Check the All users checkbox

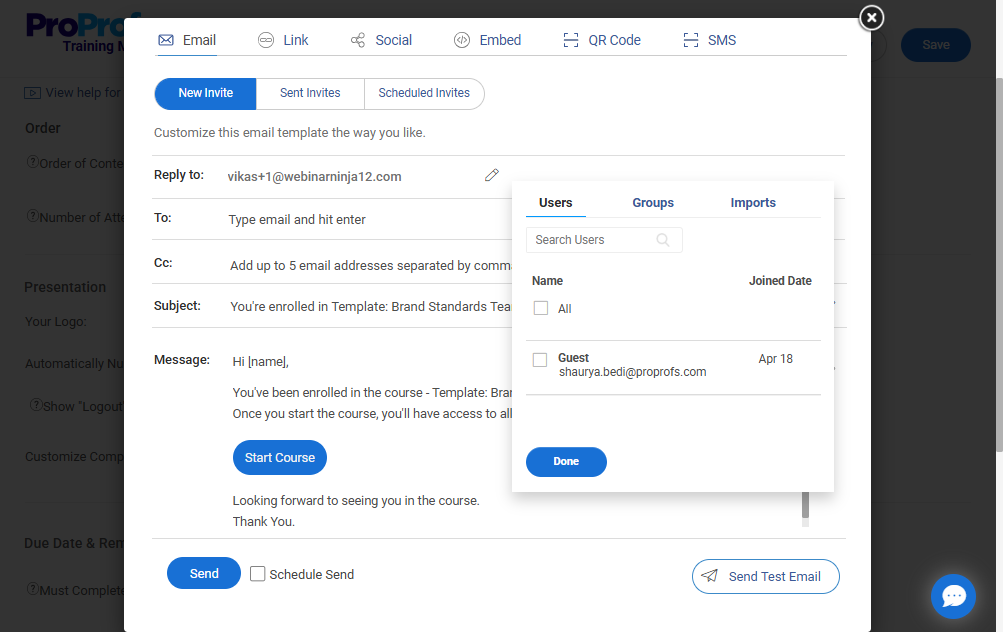coord(541,308)
